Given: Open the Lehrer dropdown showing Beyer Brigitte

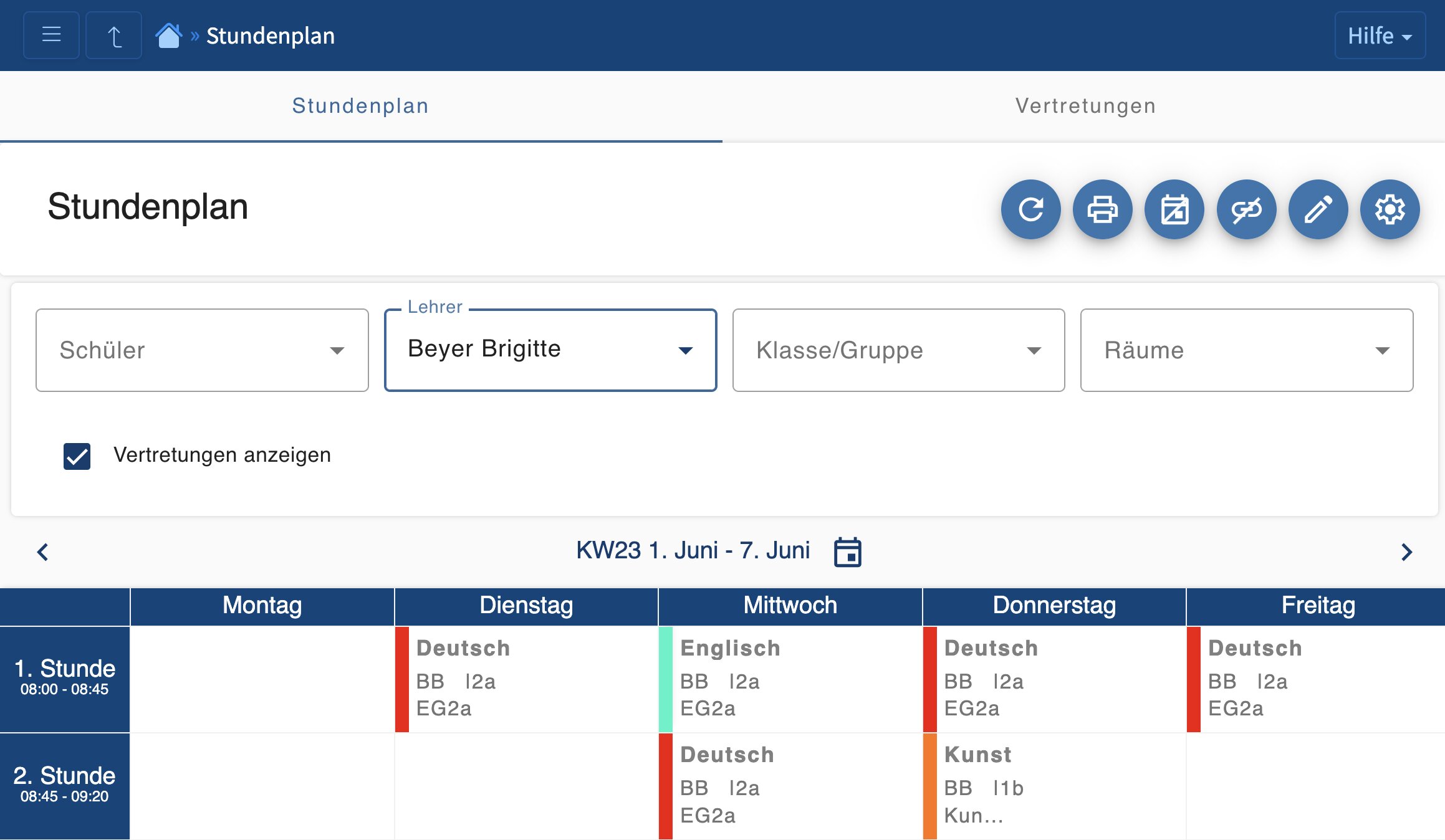Looking at the screenshot, I should tap(550, 350).
